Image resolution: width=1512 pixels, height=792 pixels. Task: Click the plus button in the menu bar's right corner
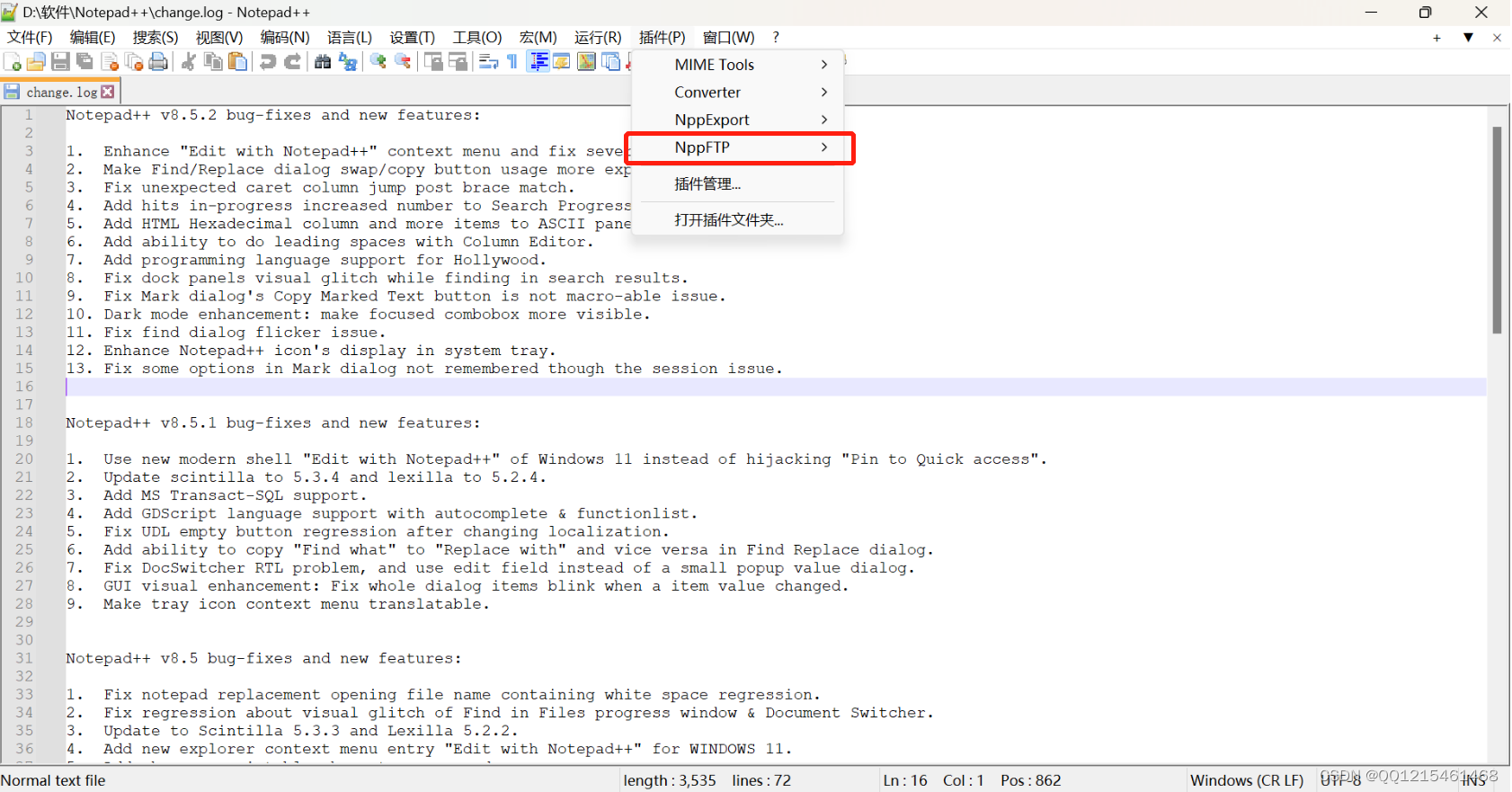(1437, 38)
